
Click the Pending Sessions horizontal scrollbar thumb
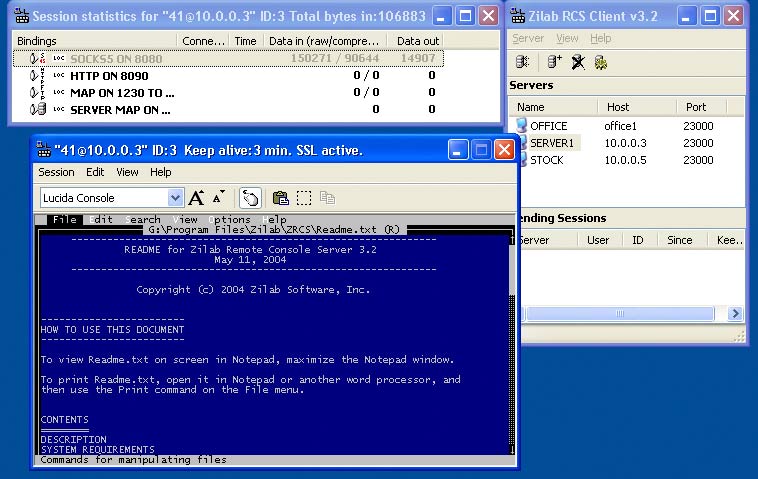(620, 313)
